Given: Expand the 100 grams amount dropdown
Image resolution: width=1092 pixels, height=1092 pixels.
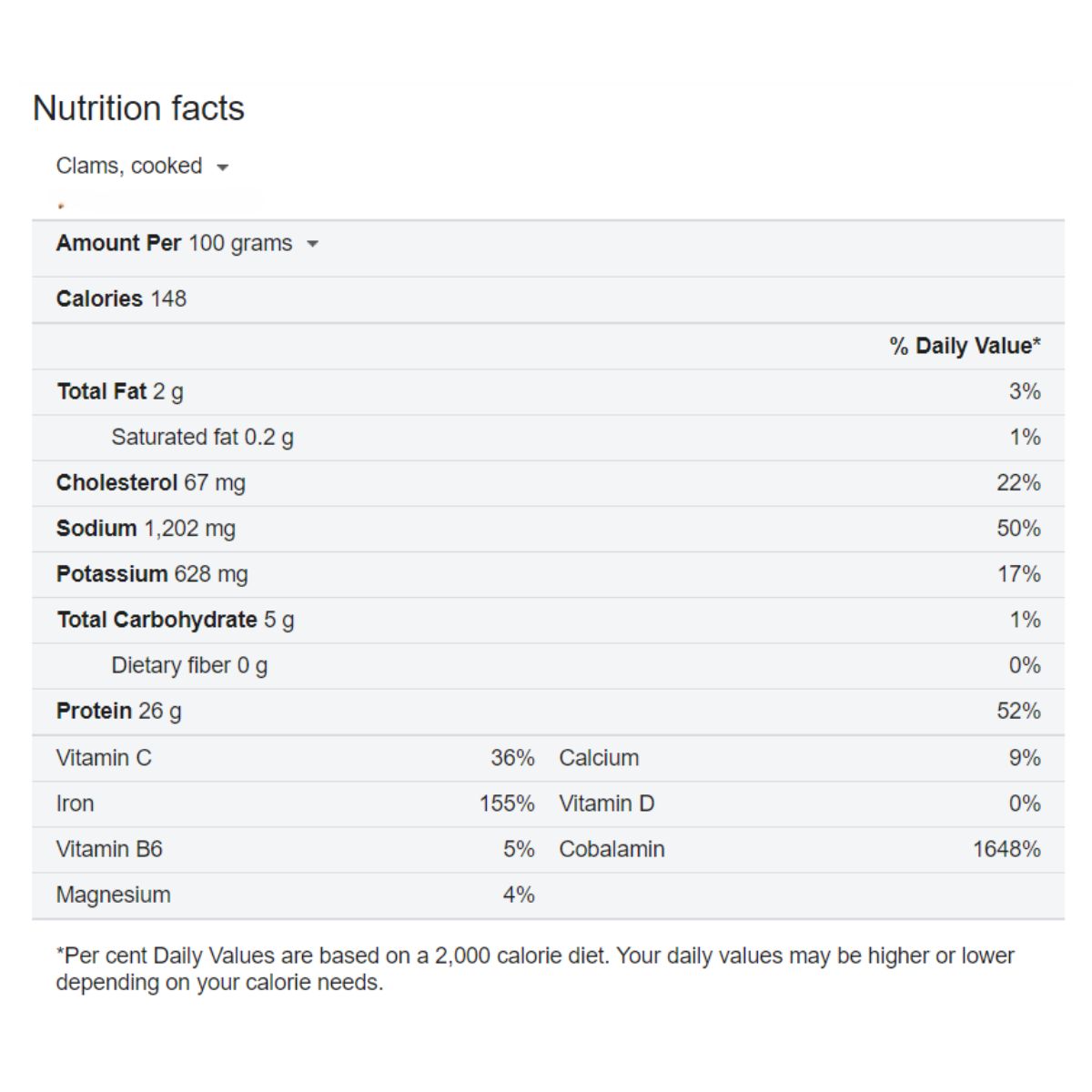Looking at the screenshot, I should click(x=254, y=244).
